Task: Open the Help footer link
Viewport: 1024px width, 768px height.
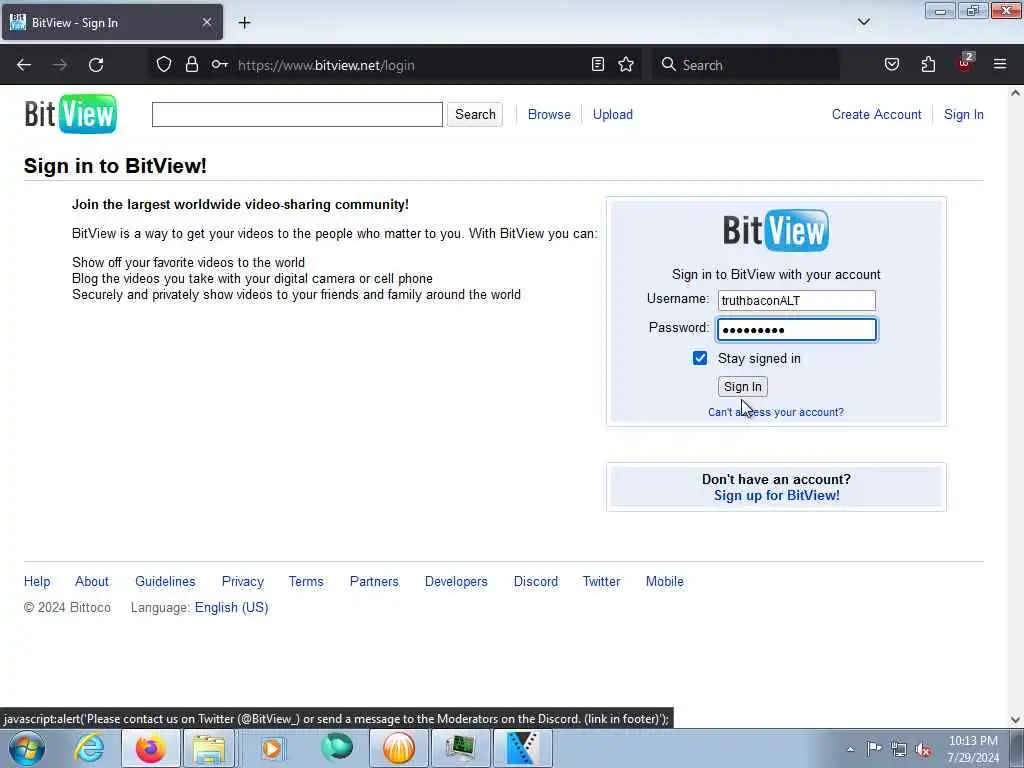Action: (x=37, y=581)
